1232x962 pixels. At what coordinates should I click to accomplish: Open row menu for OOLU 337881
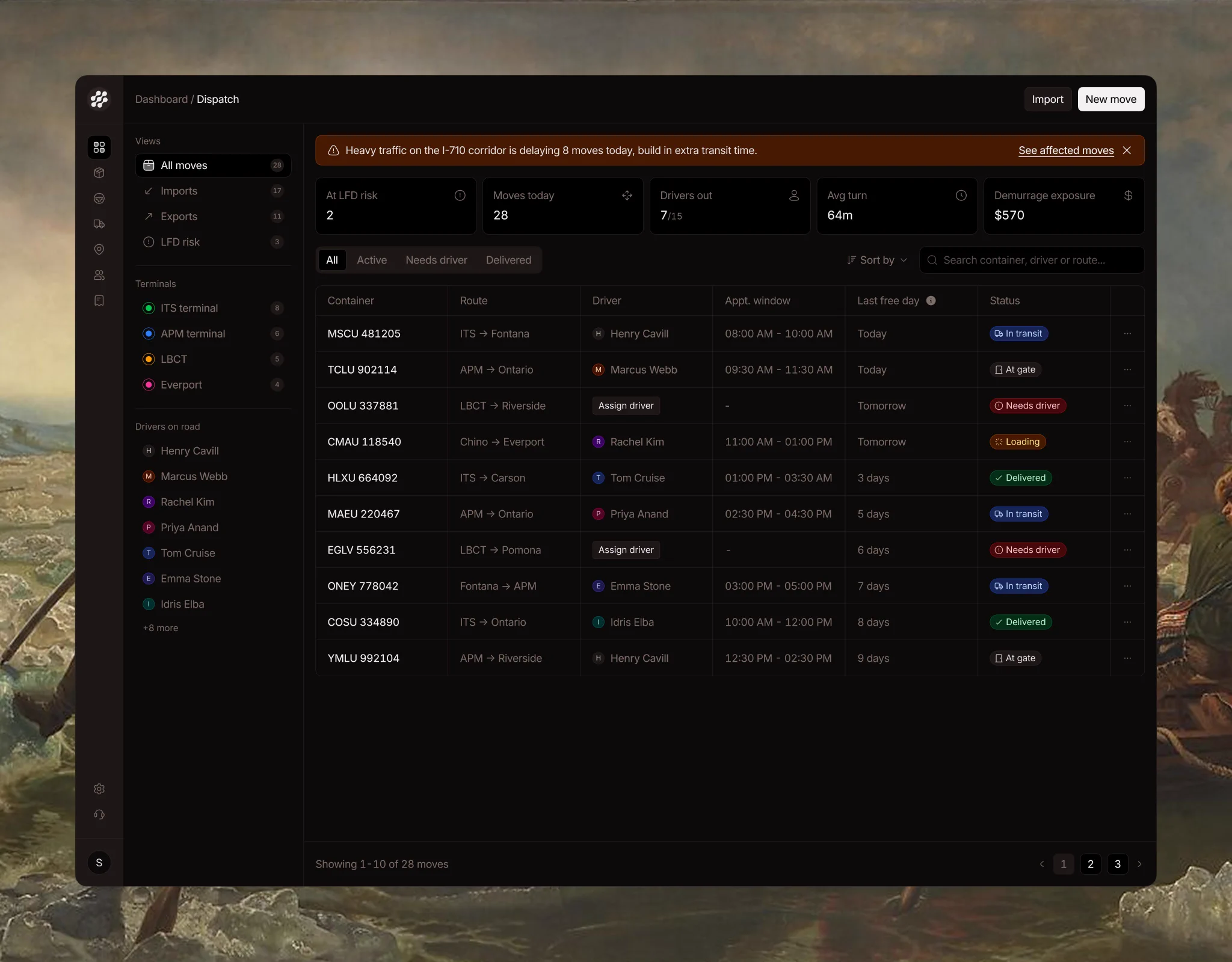1127,405
